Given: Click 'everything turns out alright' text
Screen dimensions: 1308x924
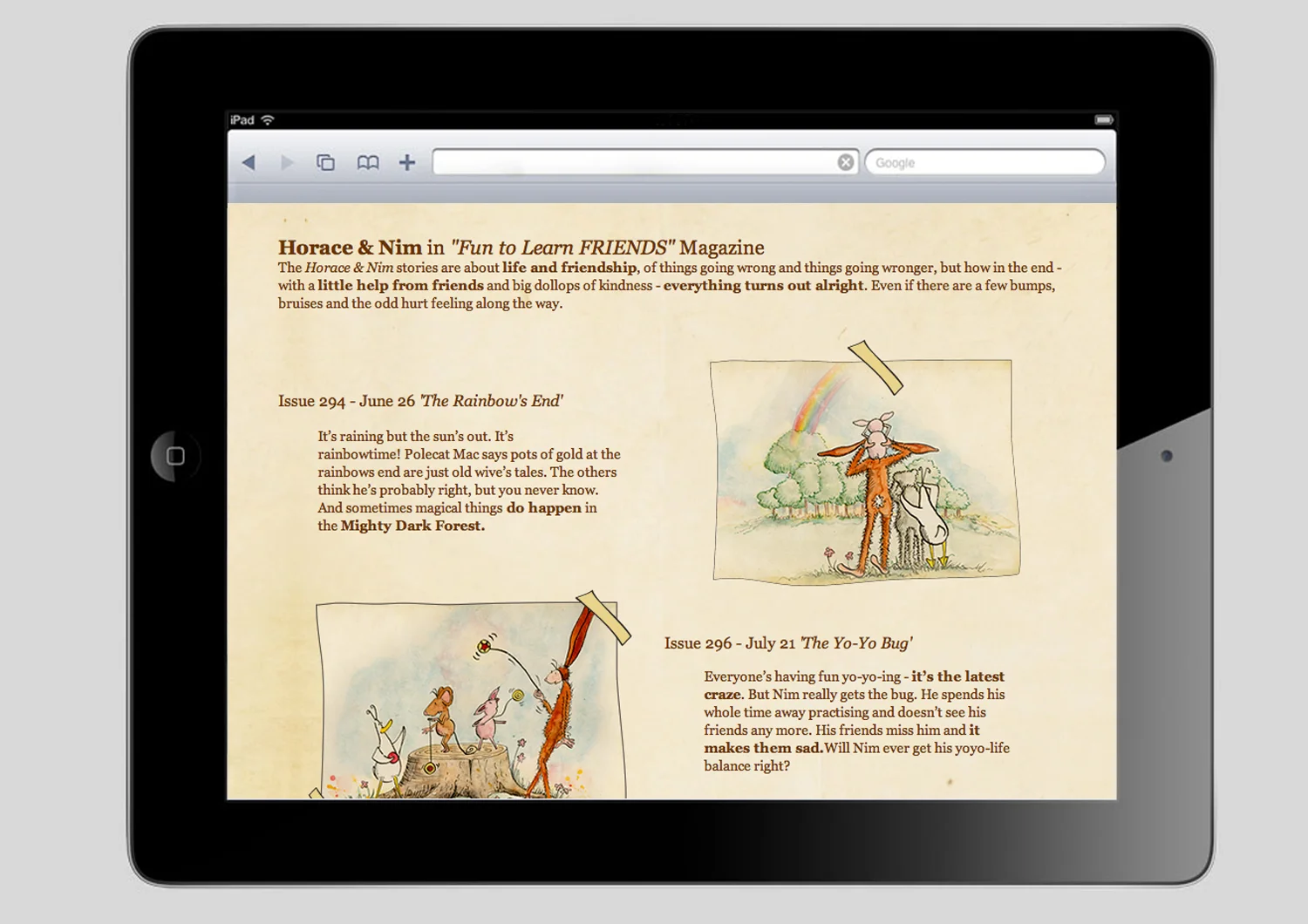Looking at the screenshot, I should [x=763, y=285].
